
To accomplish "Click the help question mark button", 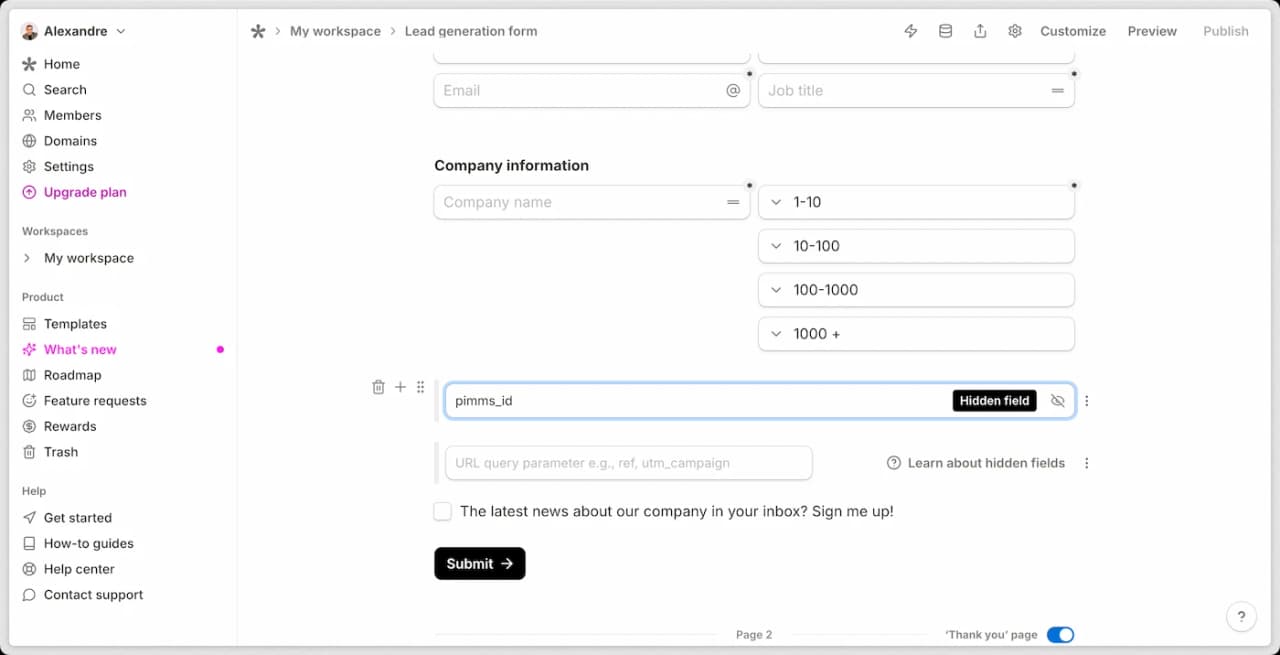I will coord(1241,616).
